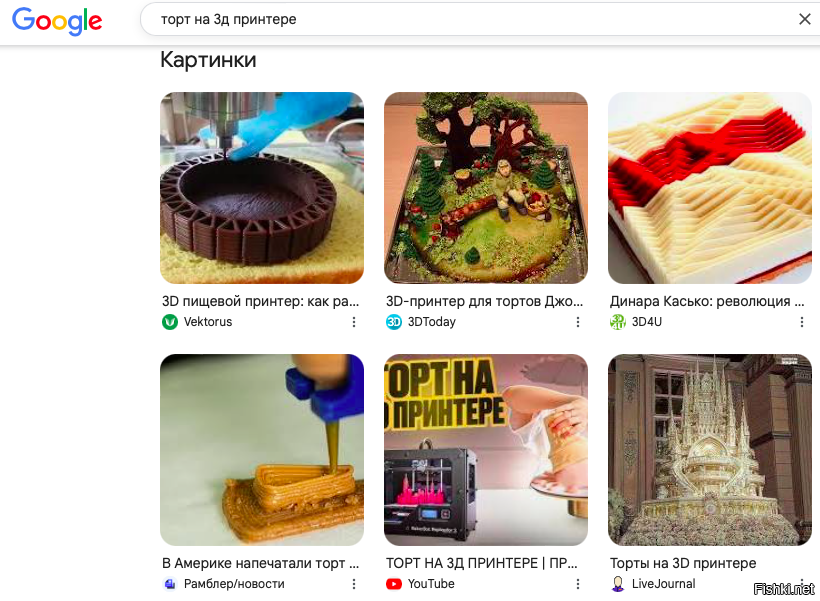Click the LiveJournal source favicon

click(x=618, y=584)
